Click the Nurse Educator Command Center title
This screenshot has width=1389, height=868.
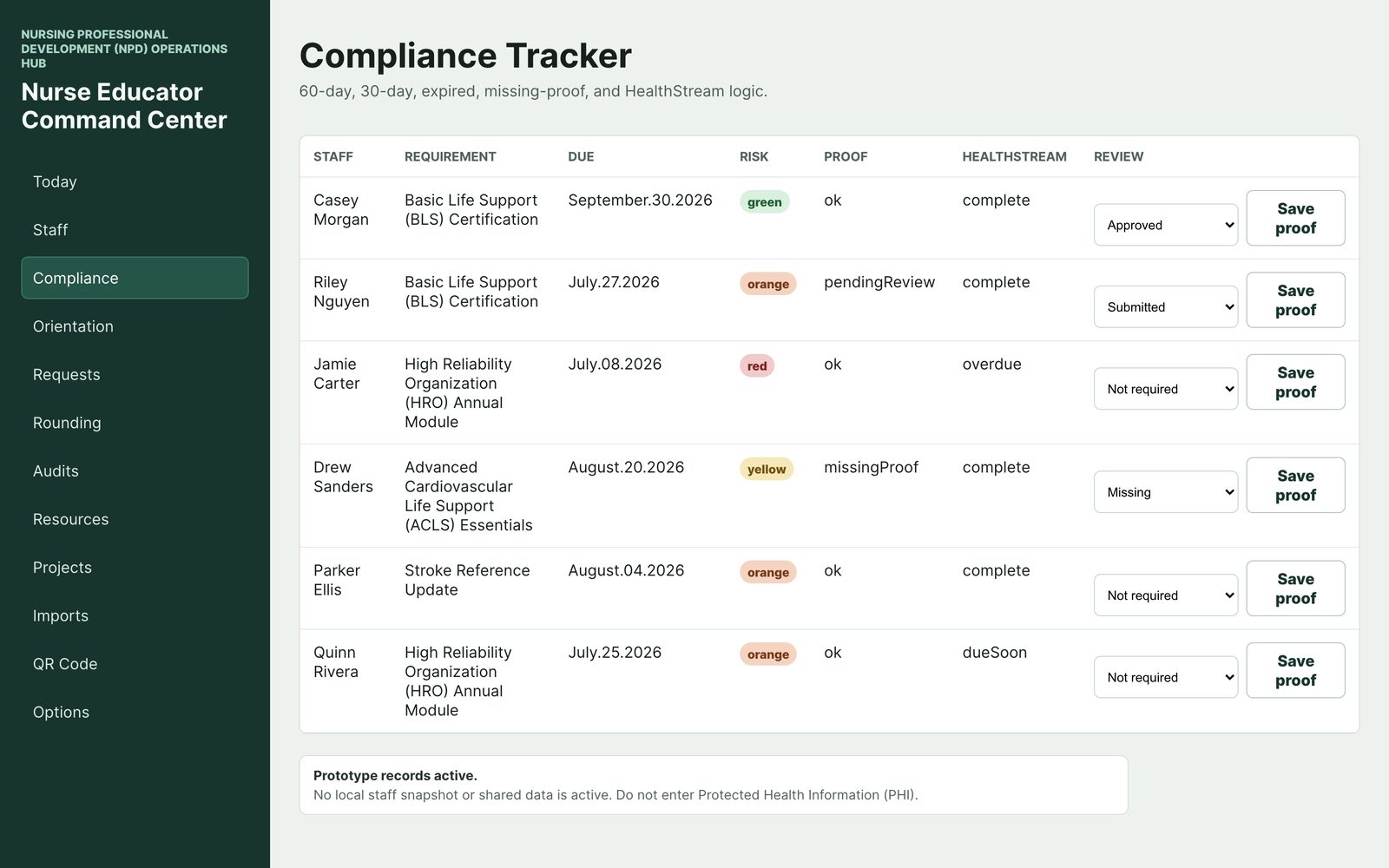point(124,106)
